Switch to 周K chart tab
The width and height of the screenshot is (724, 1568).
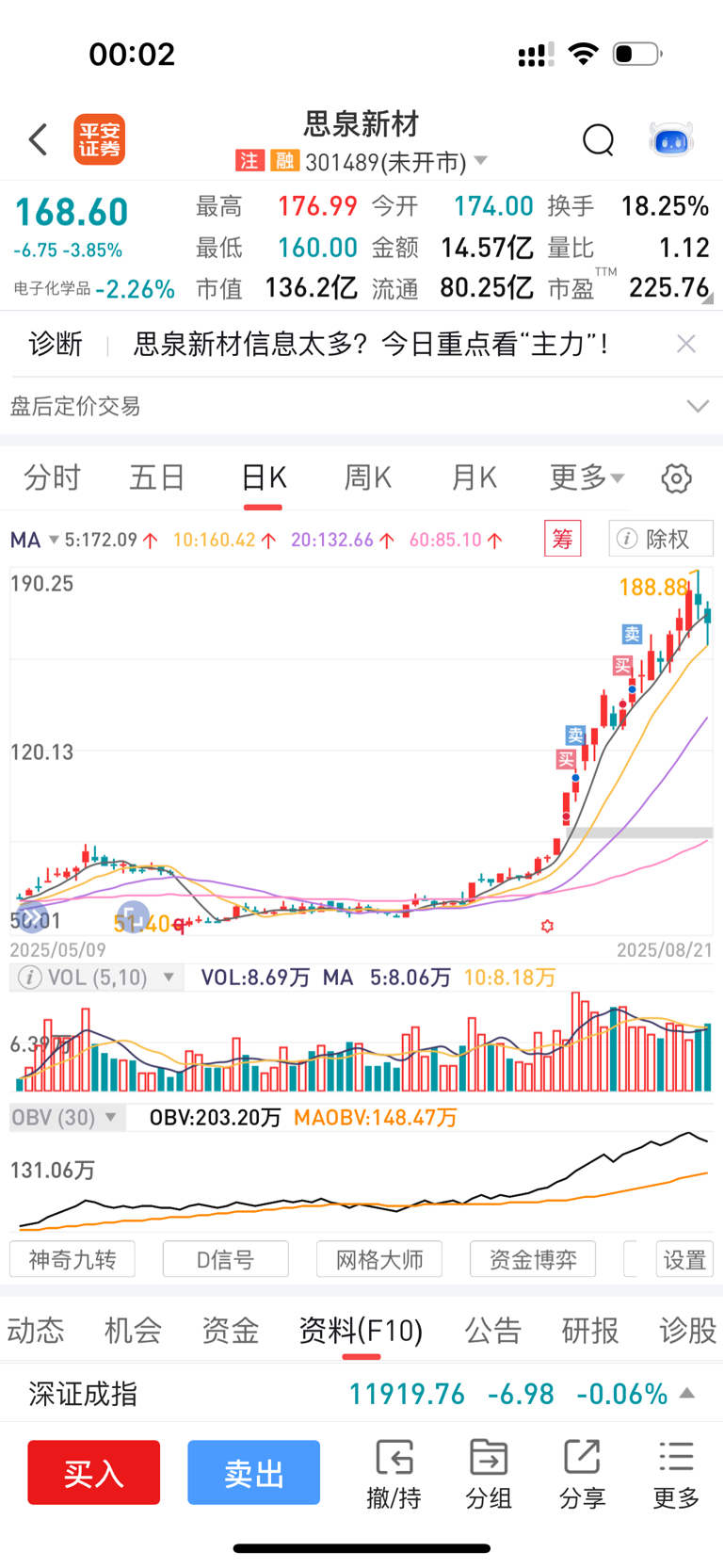click(368, 477)
